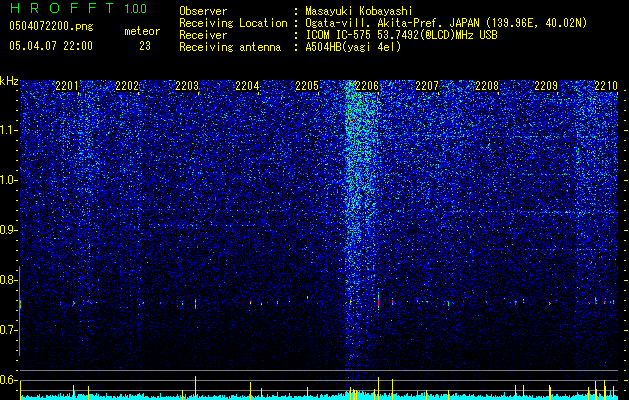Viewport: 629px width, 400px height.
Task: Click the 2206 time label
Action: click(367, 85)
